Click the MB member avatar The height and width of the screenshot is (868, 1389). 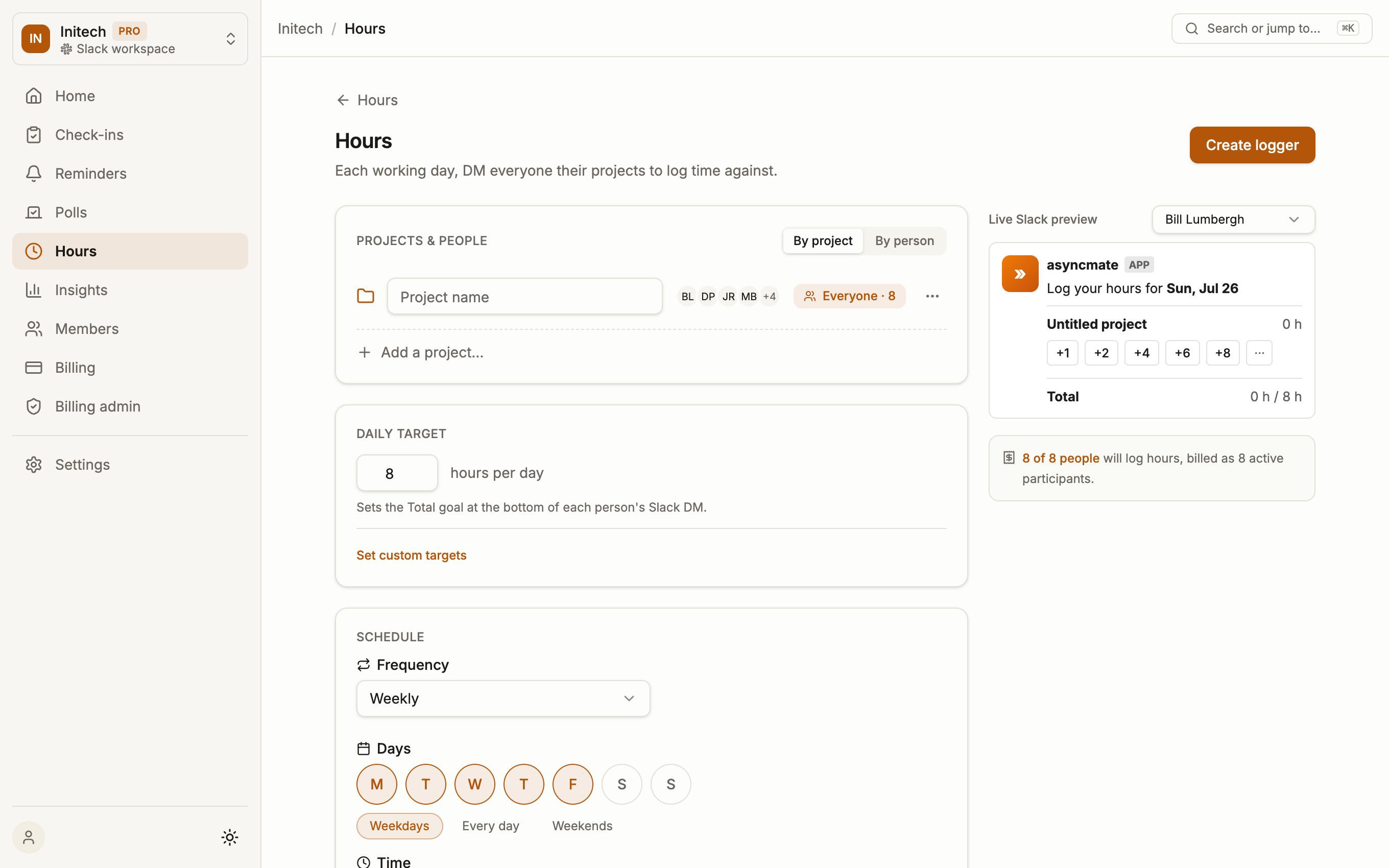pos(749,296)
